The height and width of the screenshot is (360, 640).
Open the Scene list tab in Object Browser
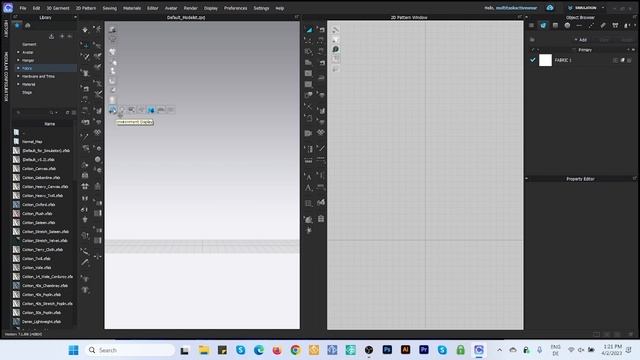(531, 25)
